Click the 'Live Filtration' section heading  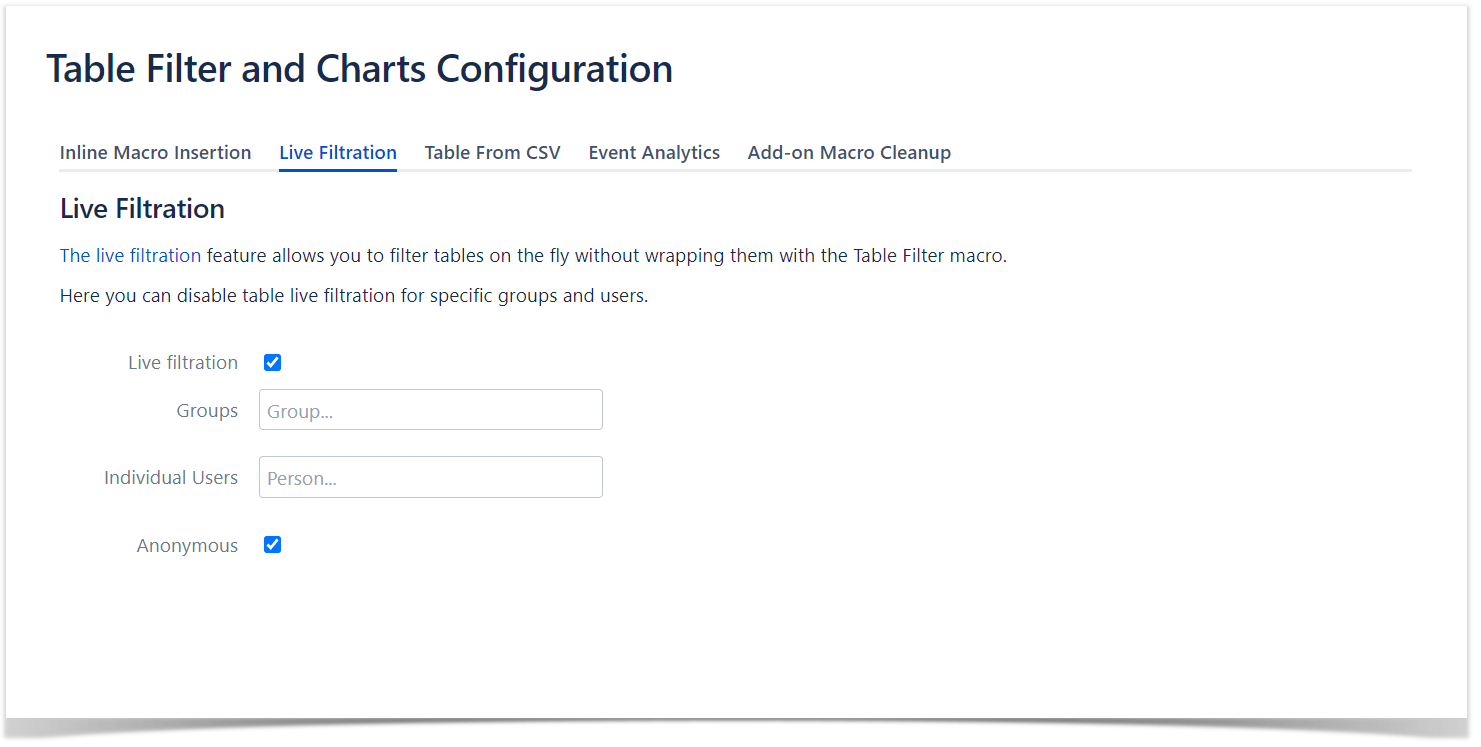point(142,209)
